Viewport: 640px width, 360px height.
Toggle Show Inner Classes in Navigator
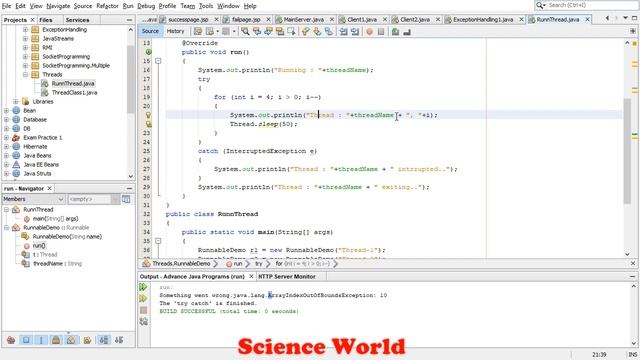(71, 340)
